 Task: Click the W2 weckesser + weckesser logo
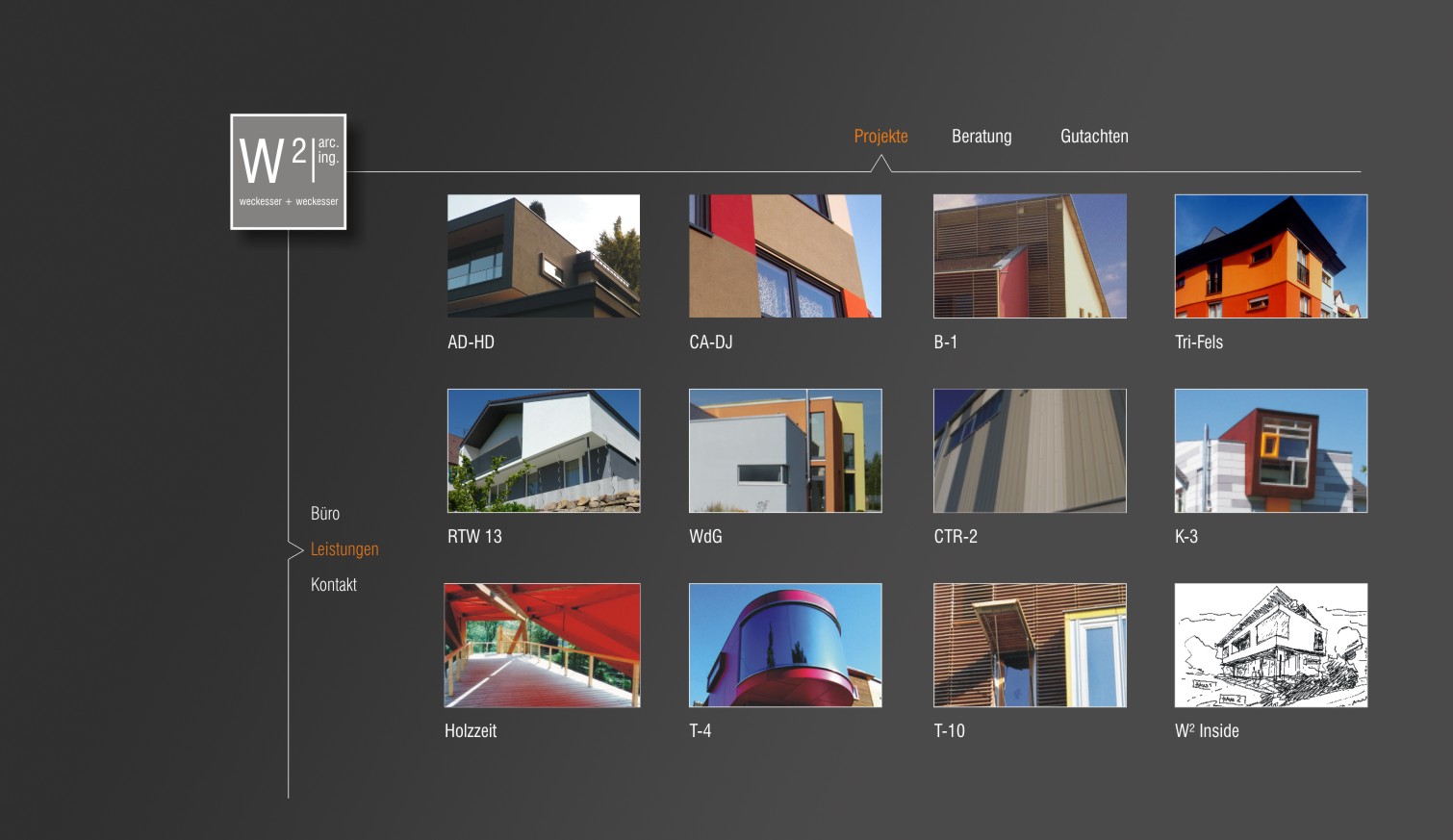(288, 171)
